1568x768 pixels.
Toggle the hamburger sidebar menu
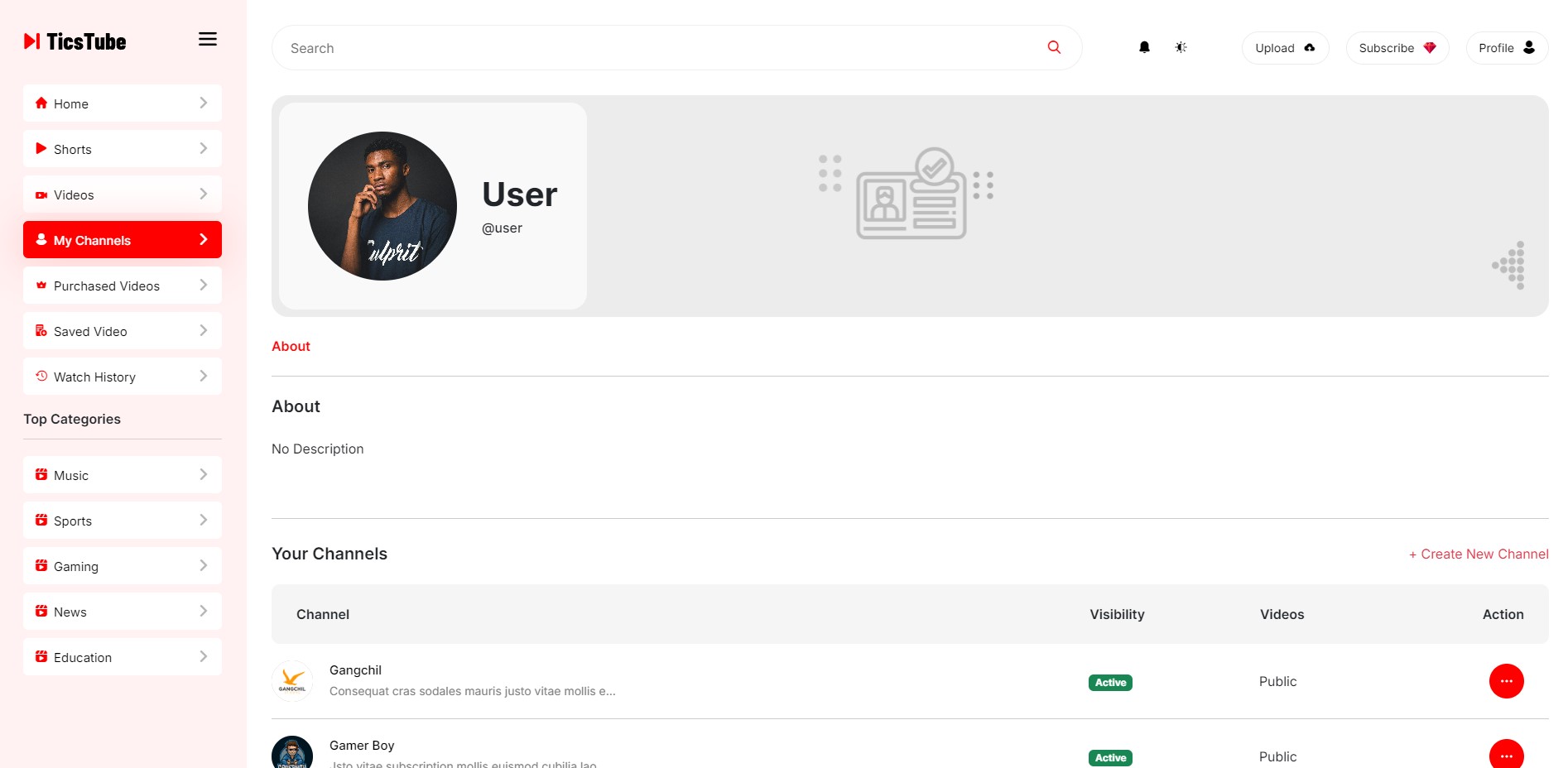[208, 39]
